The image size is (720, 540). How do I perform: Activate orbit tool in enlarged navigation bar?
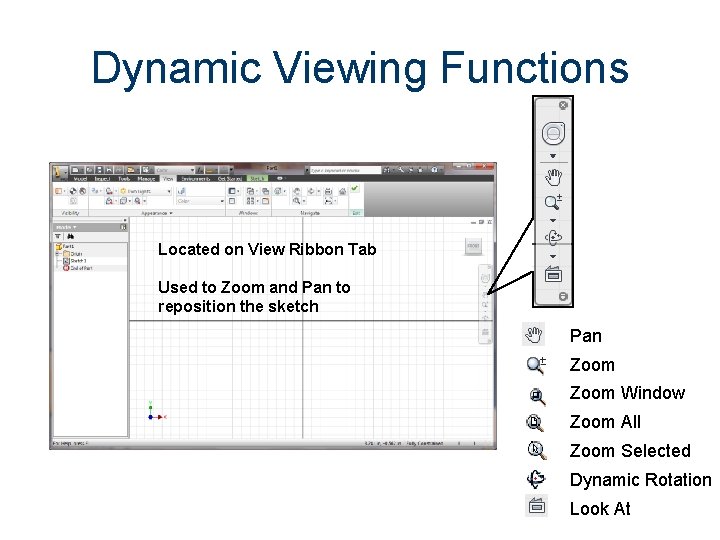pyautogui.click(x=553, y=237)
